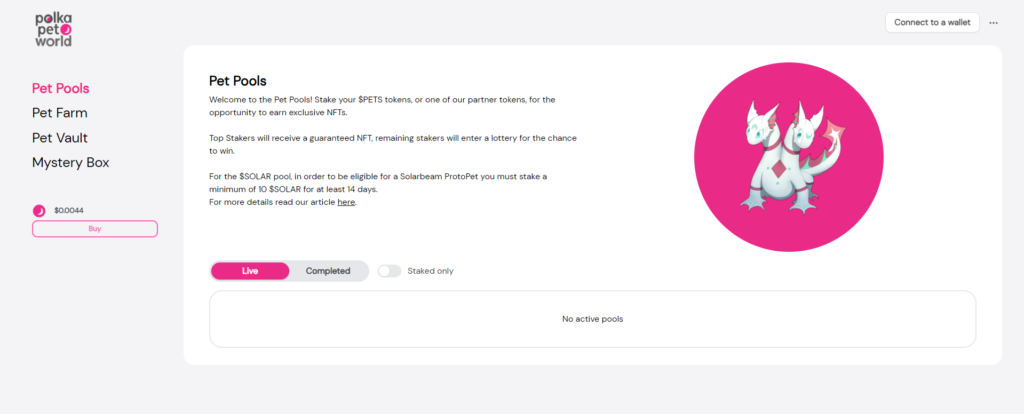Click the No active pools panel
Image resolution: width=1024 pixels, height=414 pixels.
[592, 319]
